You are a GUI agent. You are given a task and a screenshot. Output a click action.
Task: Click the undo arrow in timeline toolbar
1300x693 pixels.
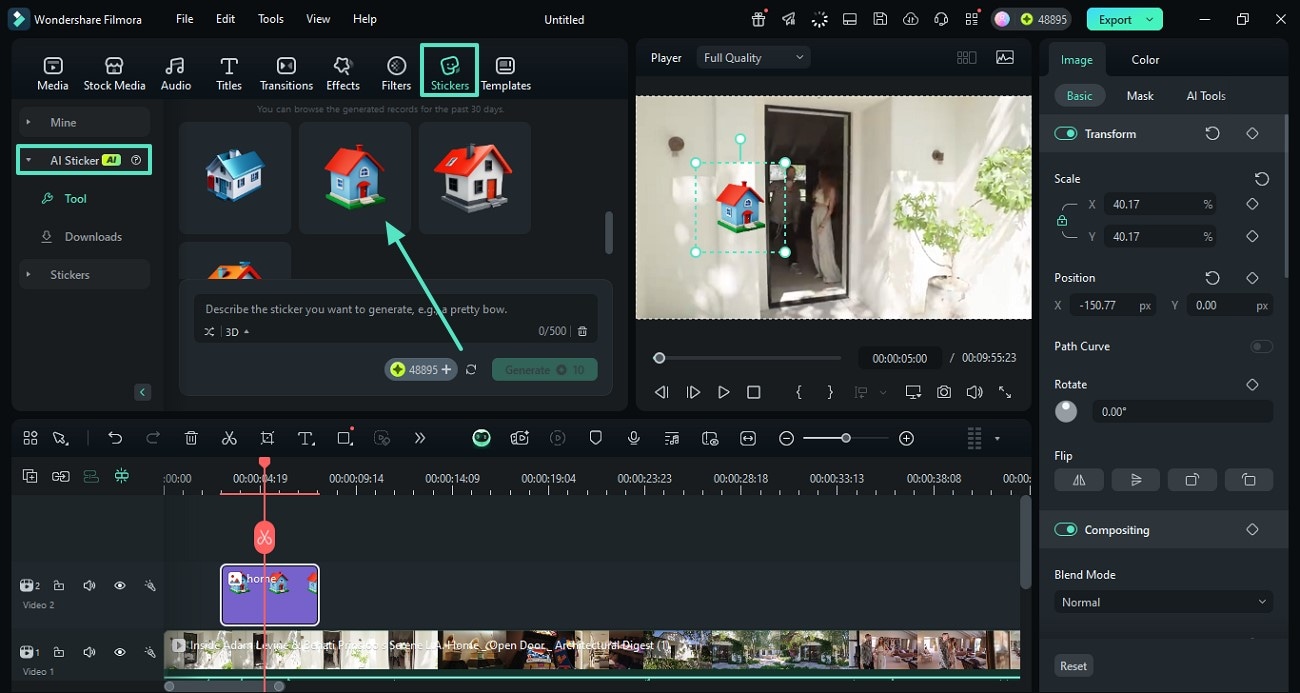[x=115, y=438]
